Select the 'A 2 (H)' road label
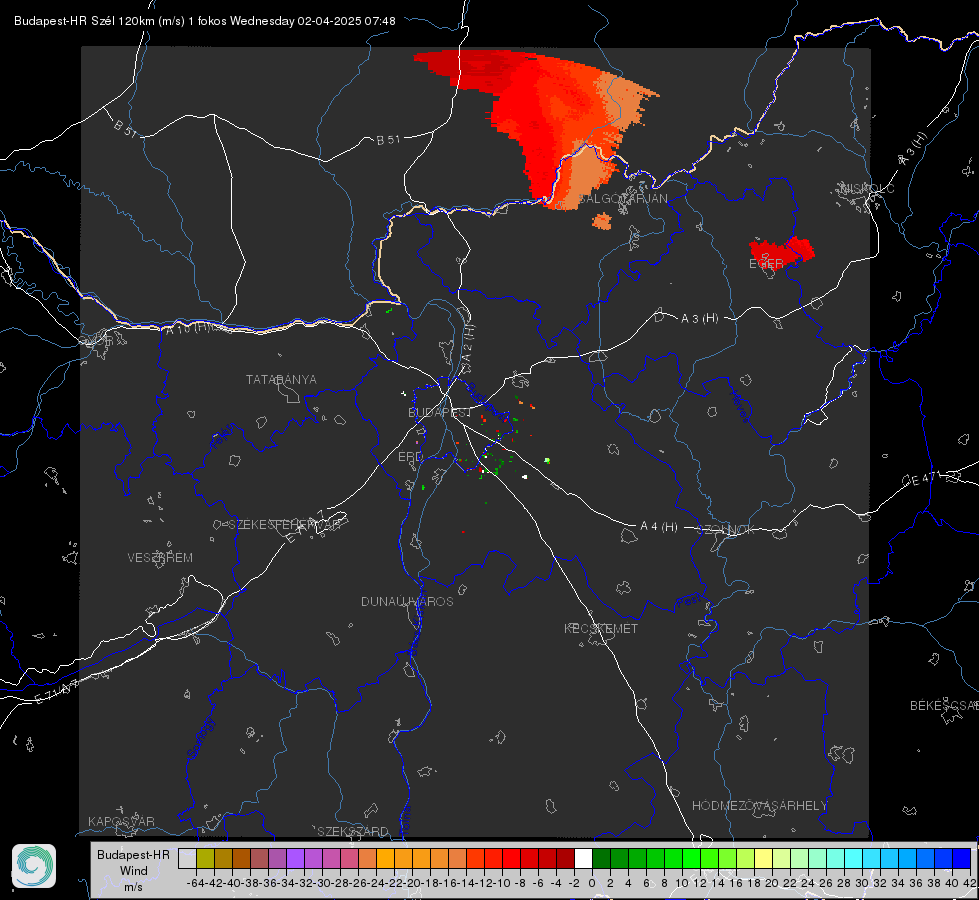 pos(468,344)
